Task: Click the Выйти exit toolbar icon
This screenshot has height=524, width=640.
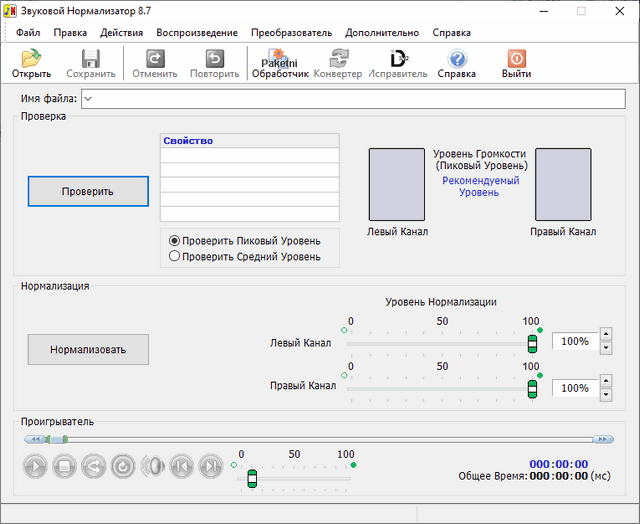Action: click(516, 64)
